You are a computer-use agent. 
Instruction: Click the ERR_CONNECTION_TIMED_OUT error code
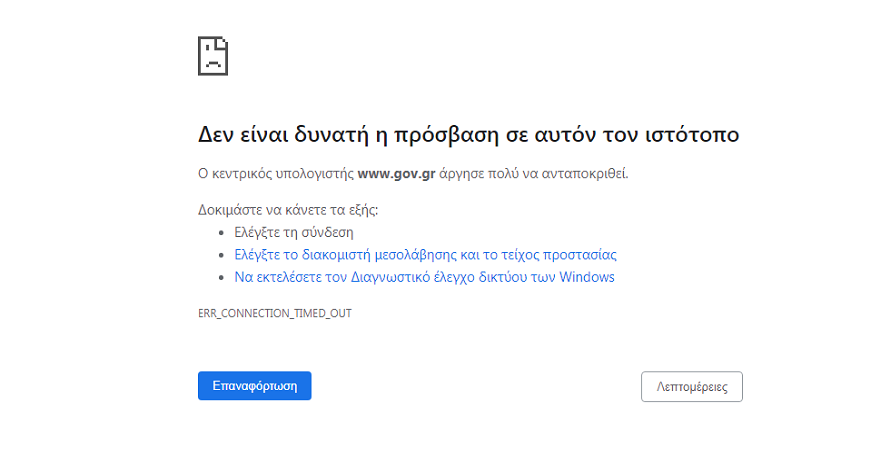click(275, 313)
